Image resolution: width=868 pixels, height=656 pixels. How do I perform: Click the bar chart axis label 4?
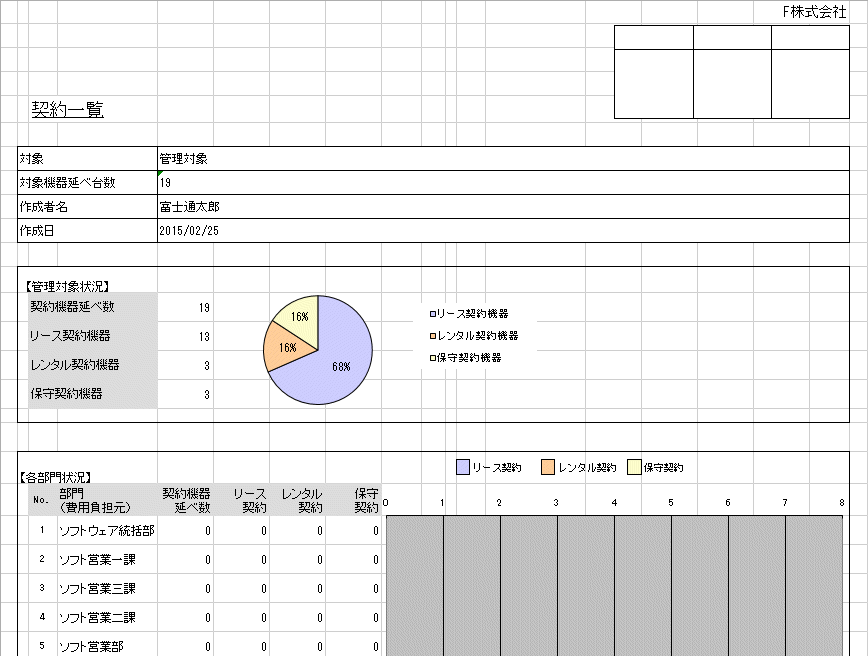coord(614,503)
